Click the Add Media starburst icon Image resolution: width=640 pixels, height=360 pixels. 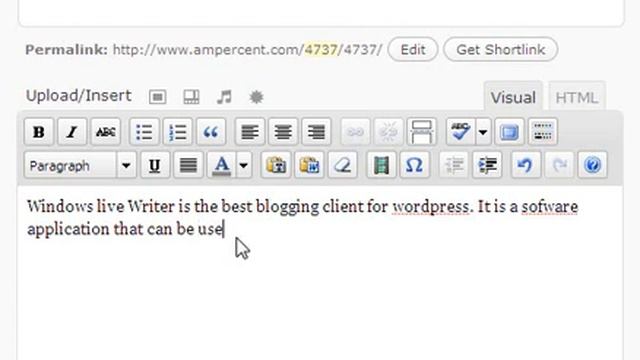pyautogui.click(x=256, y=97)
